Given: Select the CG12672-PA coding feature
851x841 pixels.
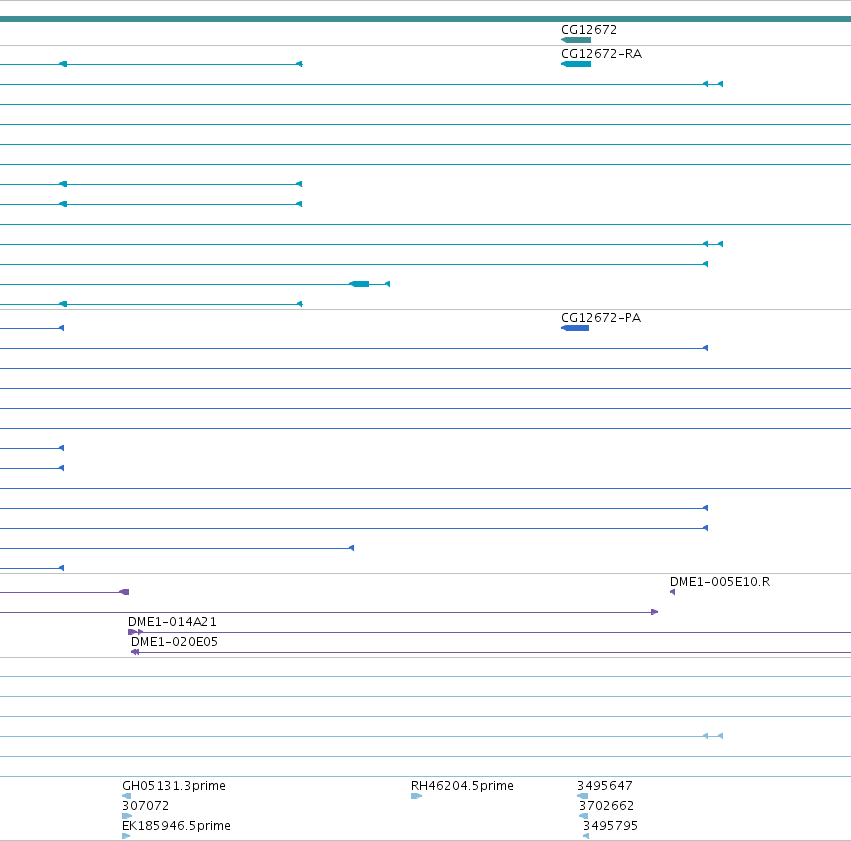Looking at the screenshot, I should (x=575, y=328).
